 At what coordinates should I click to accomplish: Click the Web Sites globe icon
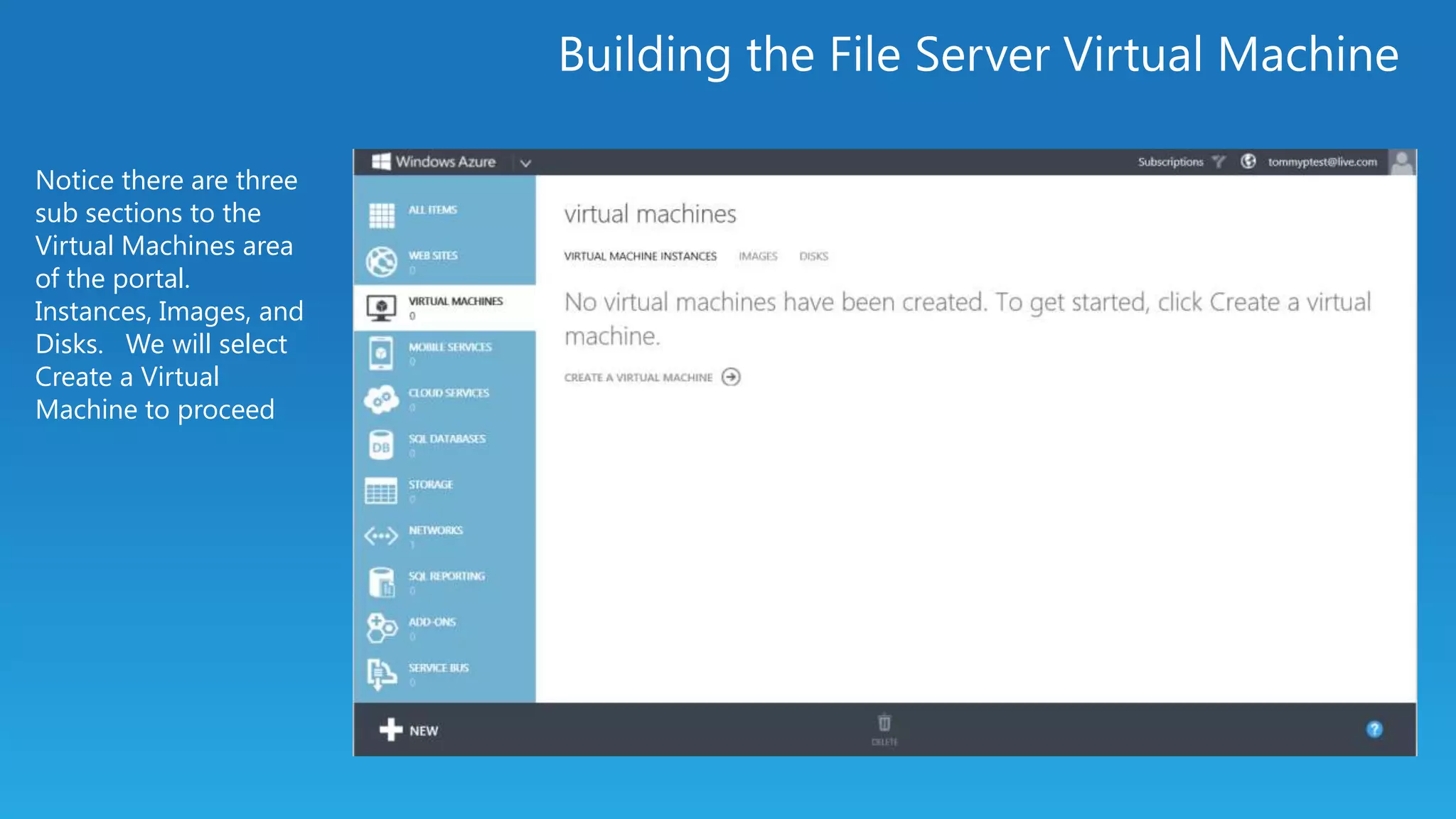pyautogui.click(x=382, y=261)
